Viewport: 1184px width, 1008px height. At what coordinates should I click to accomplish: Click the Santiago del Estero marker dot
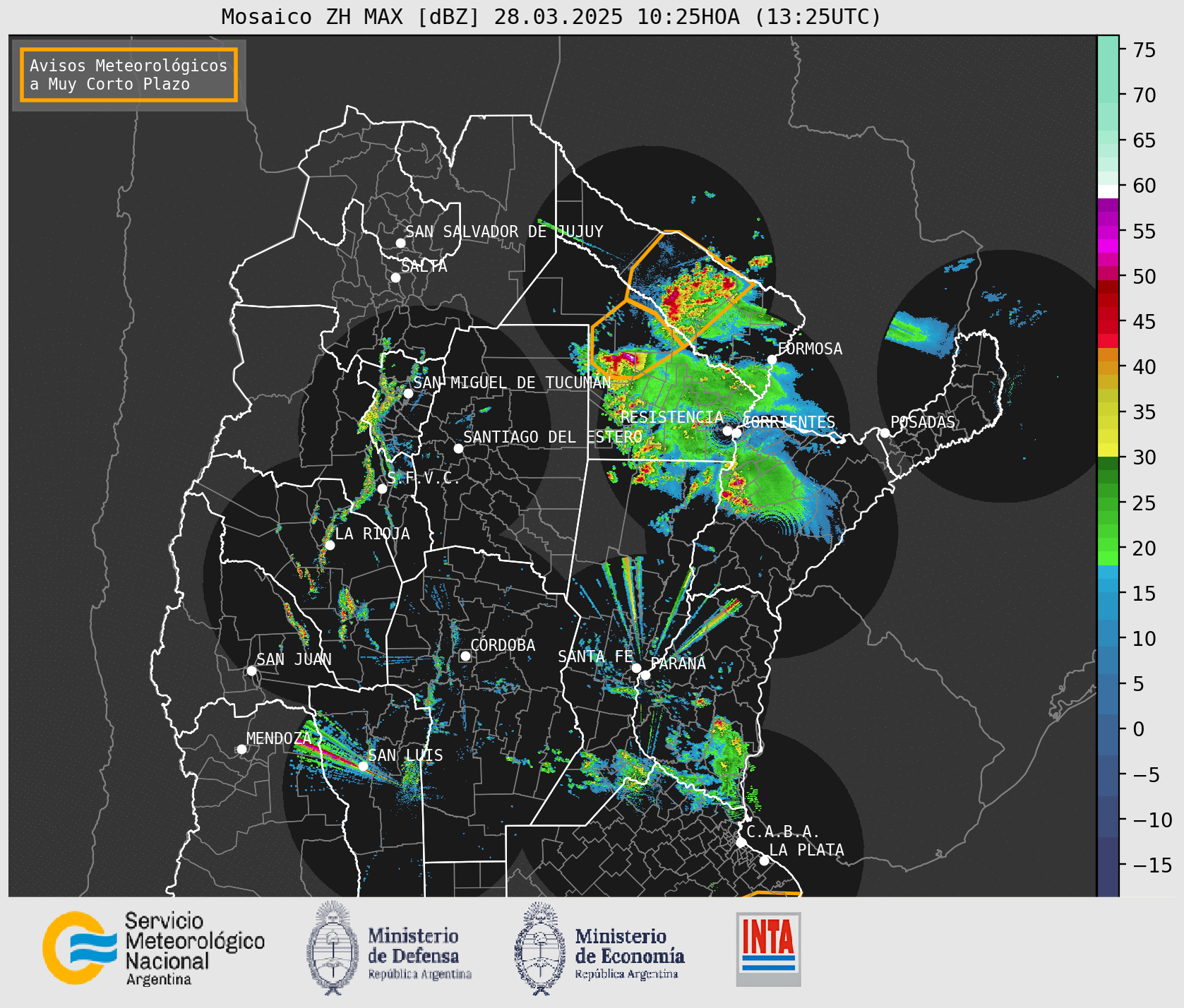tap(458, 448)
